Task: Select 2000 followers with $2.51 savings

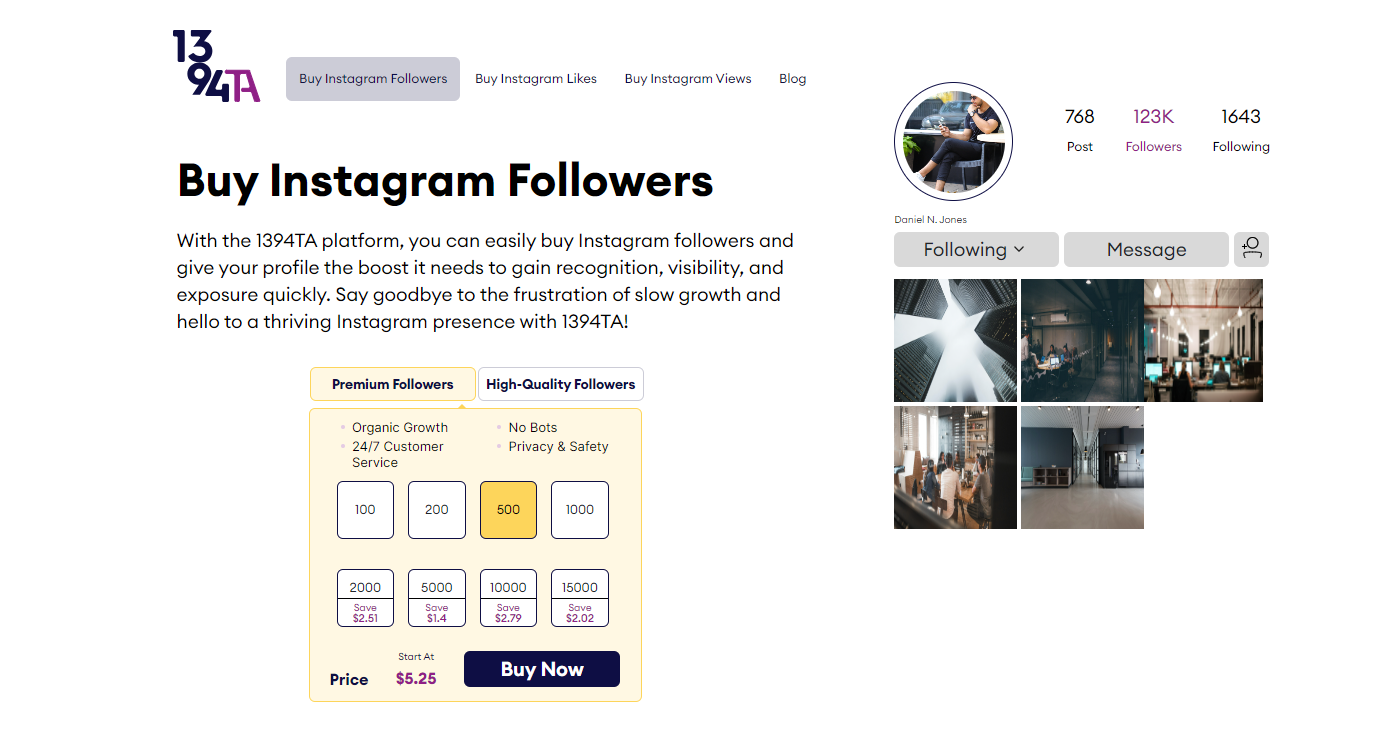Action: 365,598
